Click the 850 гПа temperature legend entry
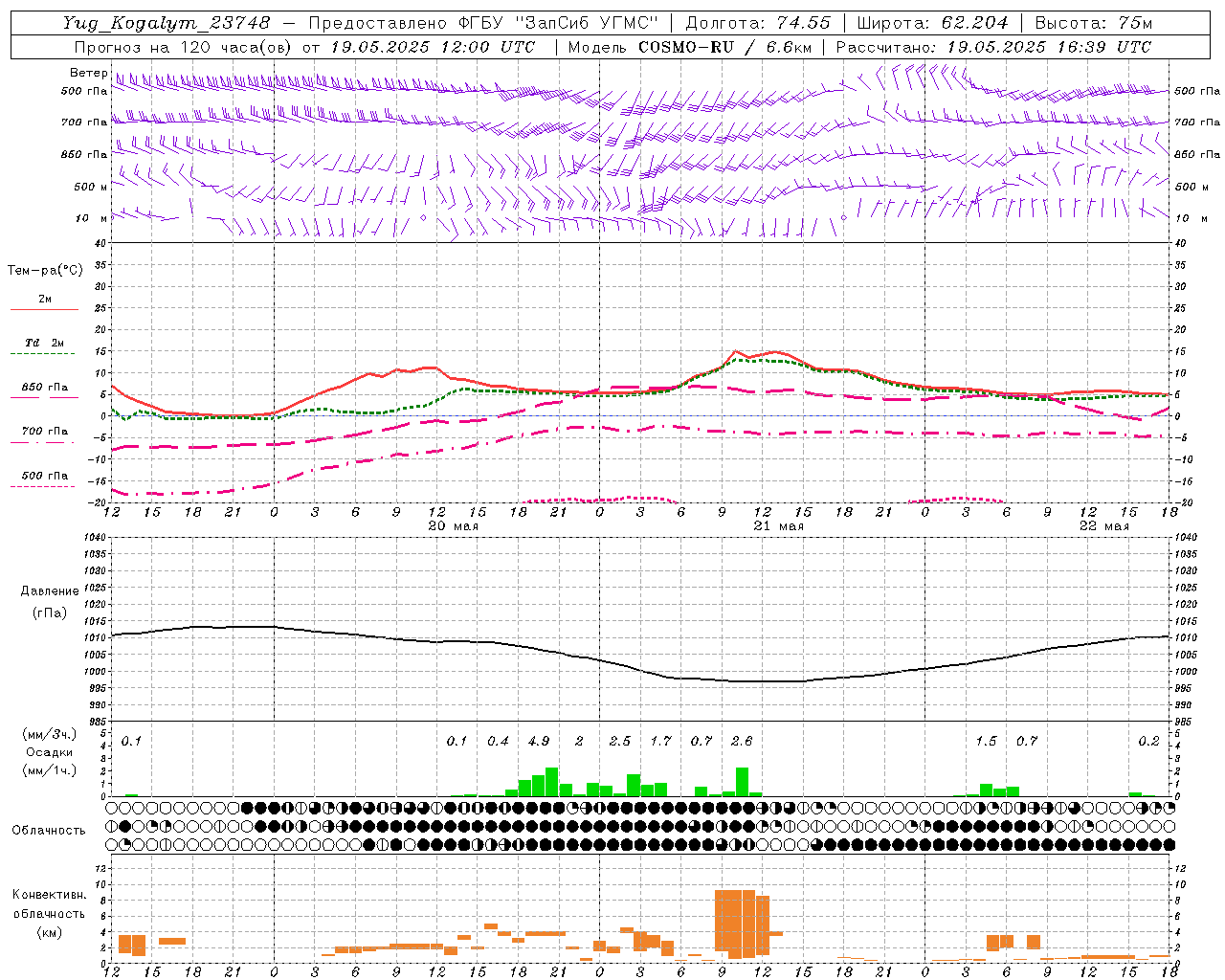Screen dimensions: 1225x980 click(45, 387)
